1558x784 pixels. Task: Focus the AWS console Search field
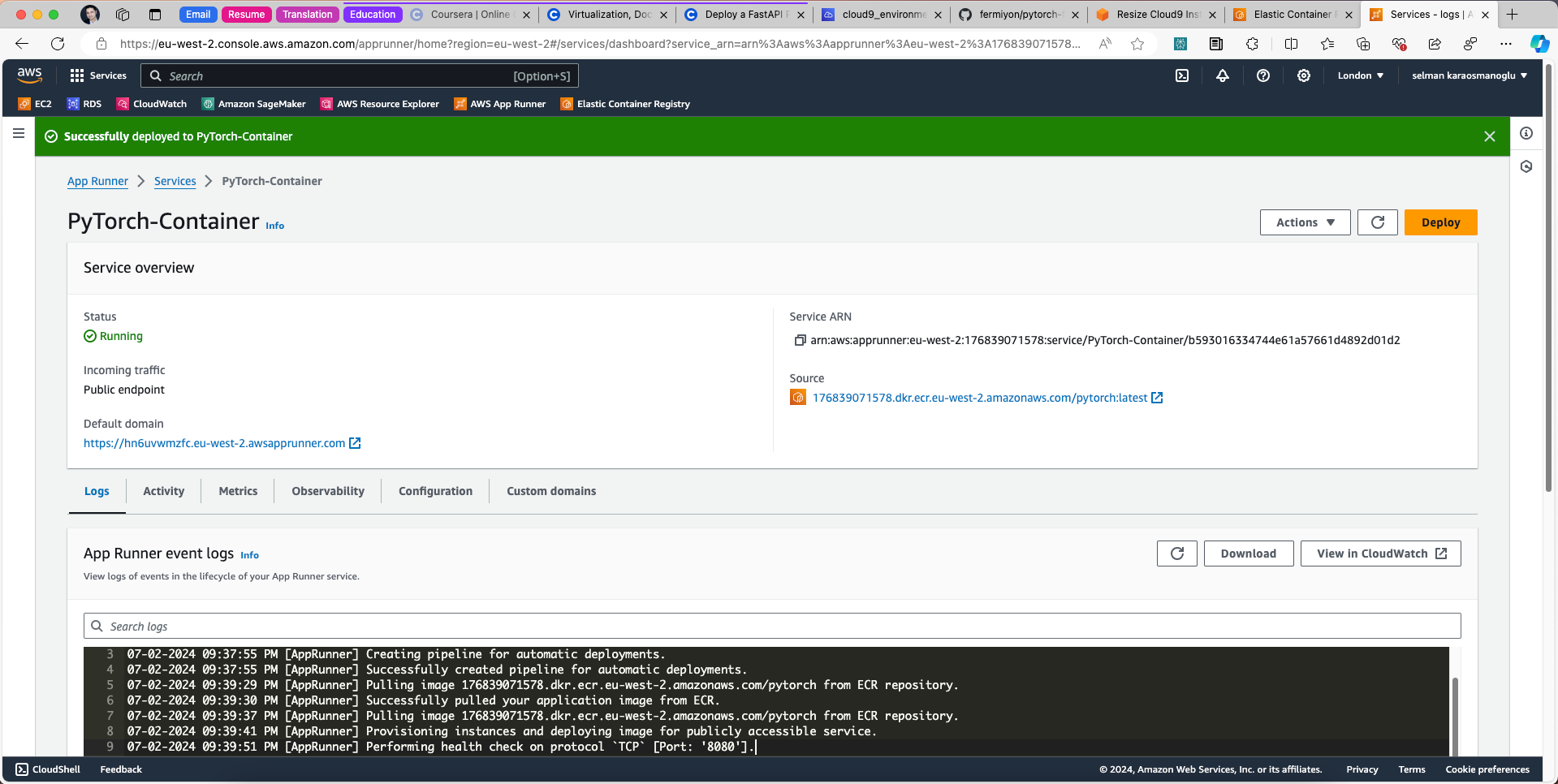coord(360,75)
